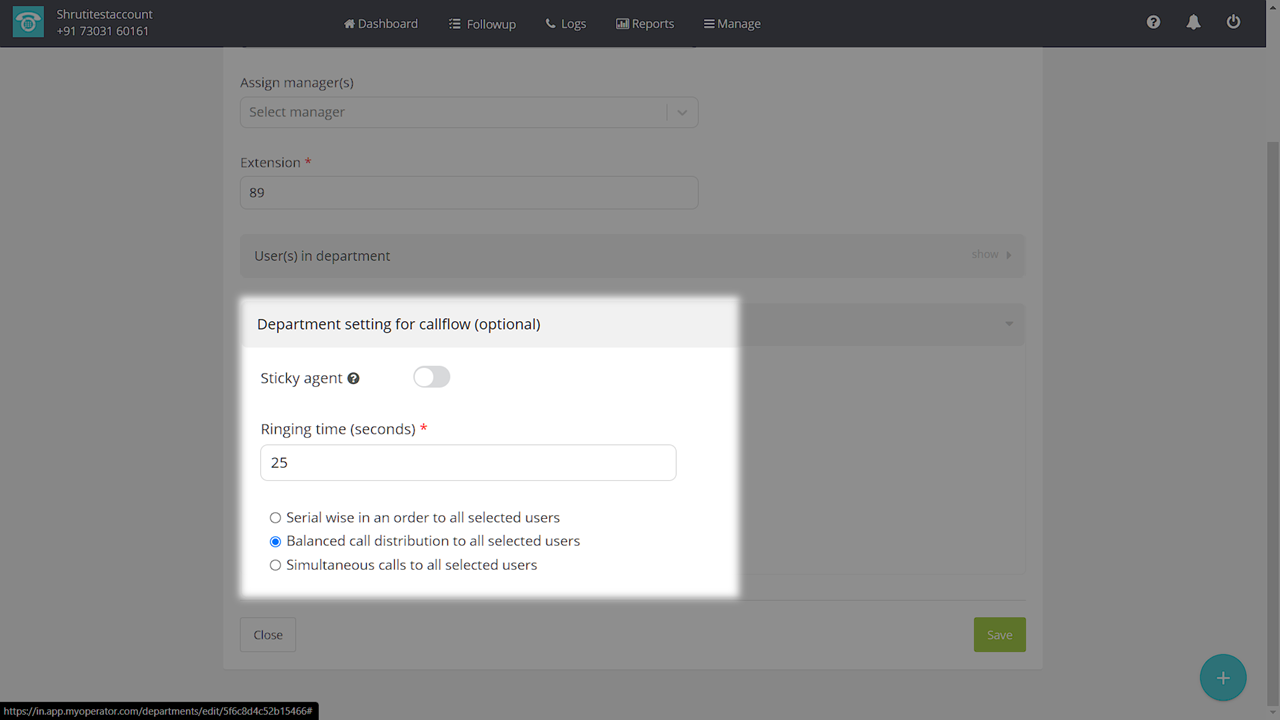This screenshot has height=720, width=1280.
Task: Click the Save button
Action: (999, 635)
